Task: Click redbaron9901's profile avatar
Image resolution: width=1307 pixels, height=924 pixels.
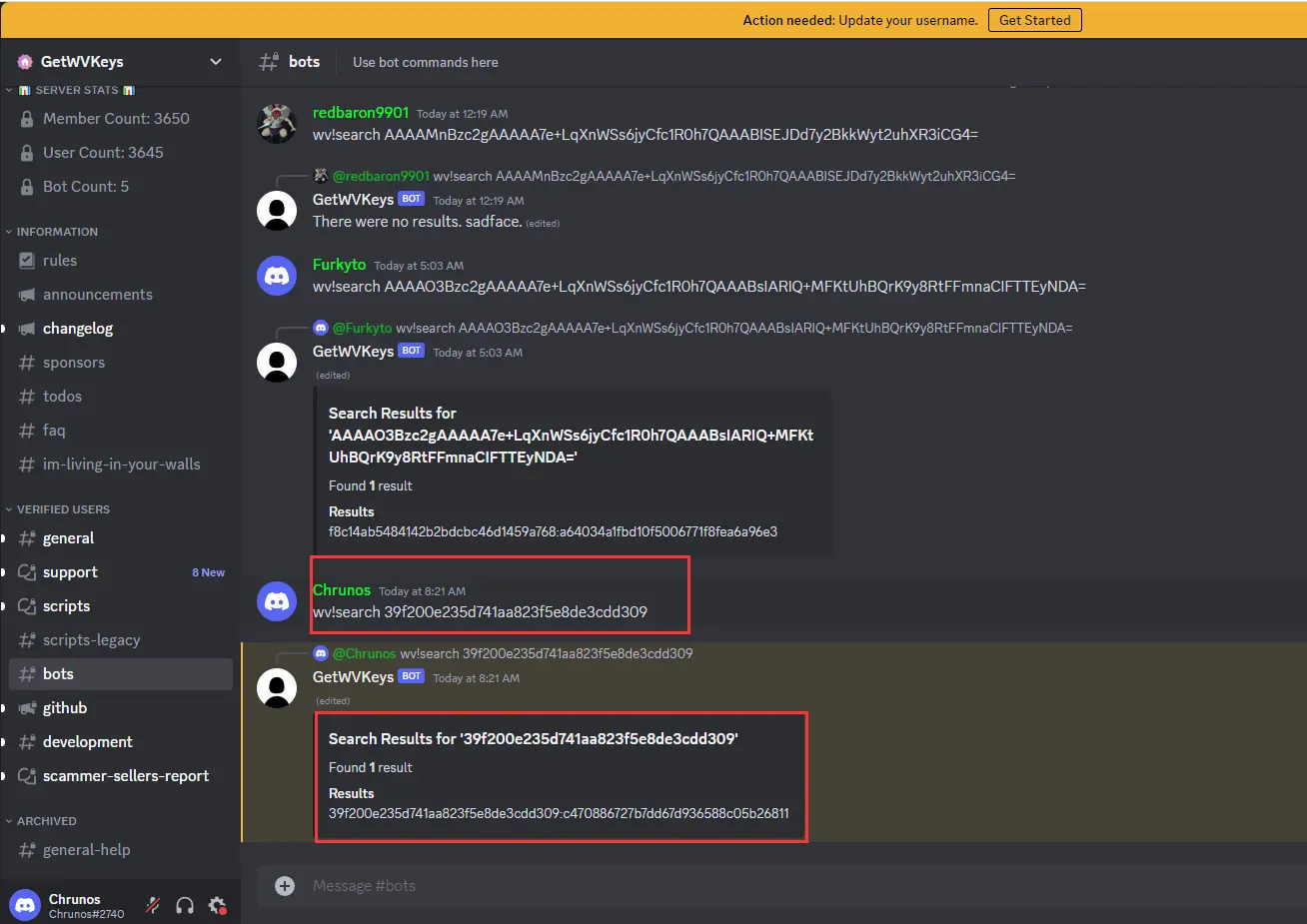Action: pyautogui.click(x=277, y=124)
